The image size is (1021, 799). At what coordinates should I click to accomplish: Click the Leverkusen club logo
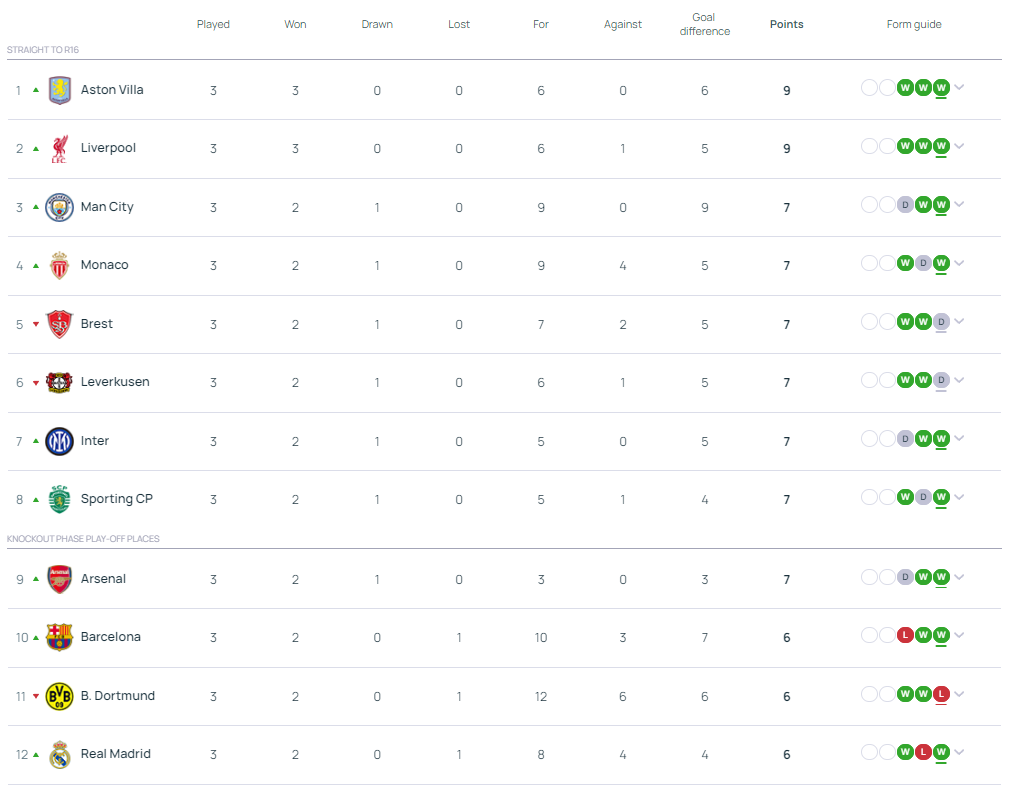[60, 382]
